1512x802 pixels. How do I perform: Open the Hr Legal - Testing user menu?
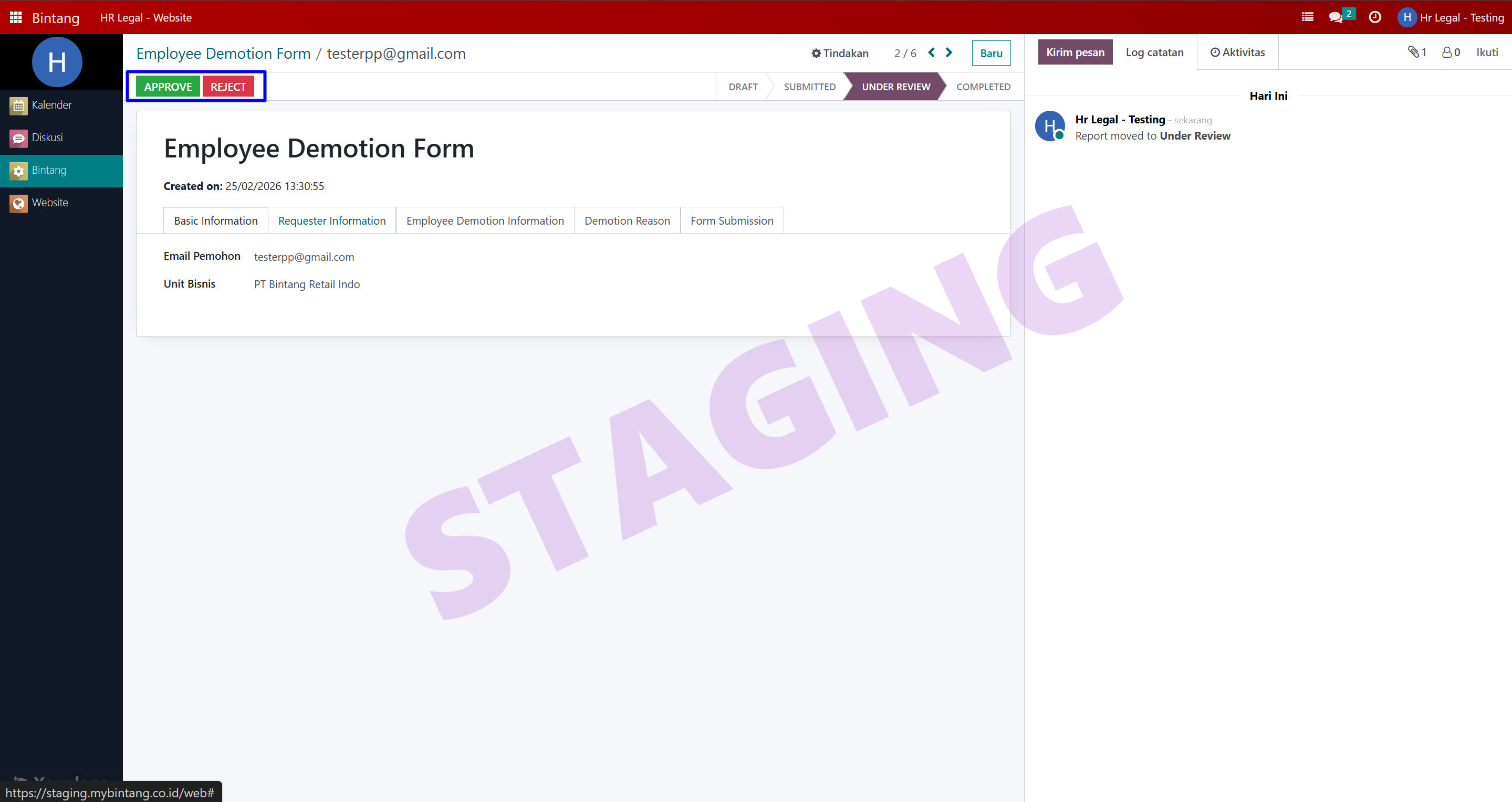coord(1451,18)
